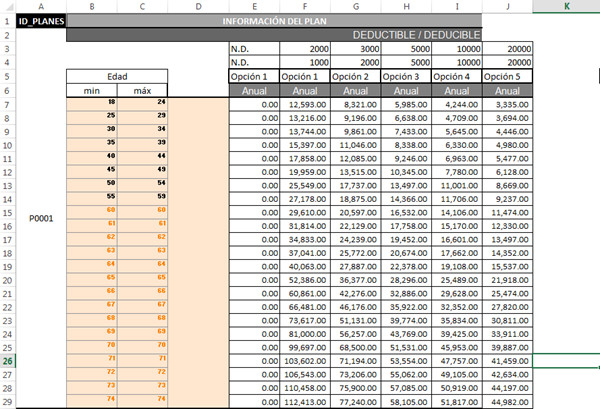This screenshot has width=600, height=409.
Task: Click the P0001 plan ID cell
Action: tap(41, 216)
